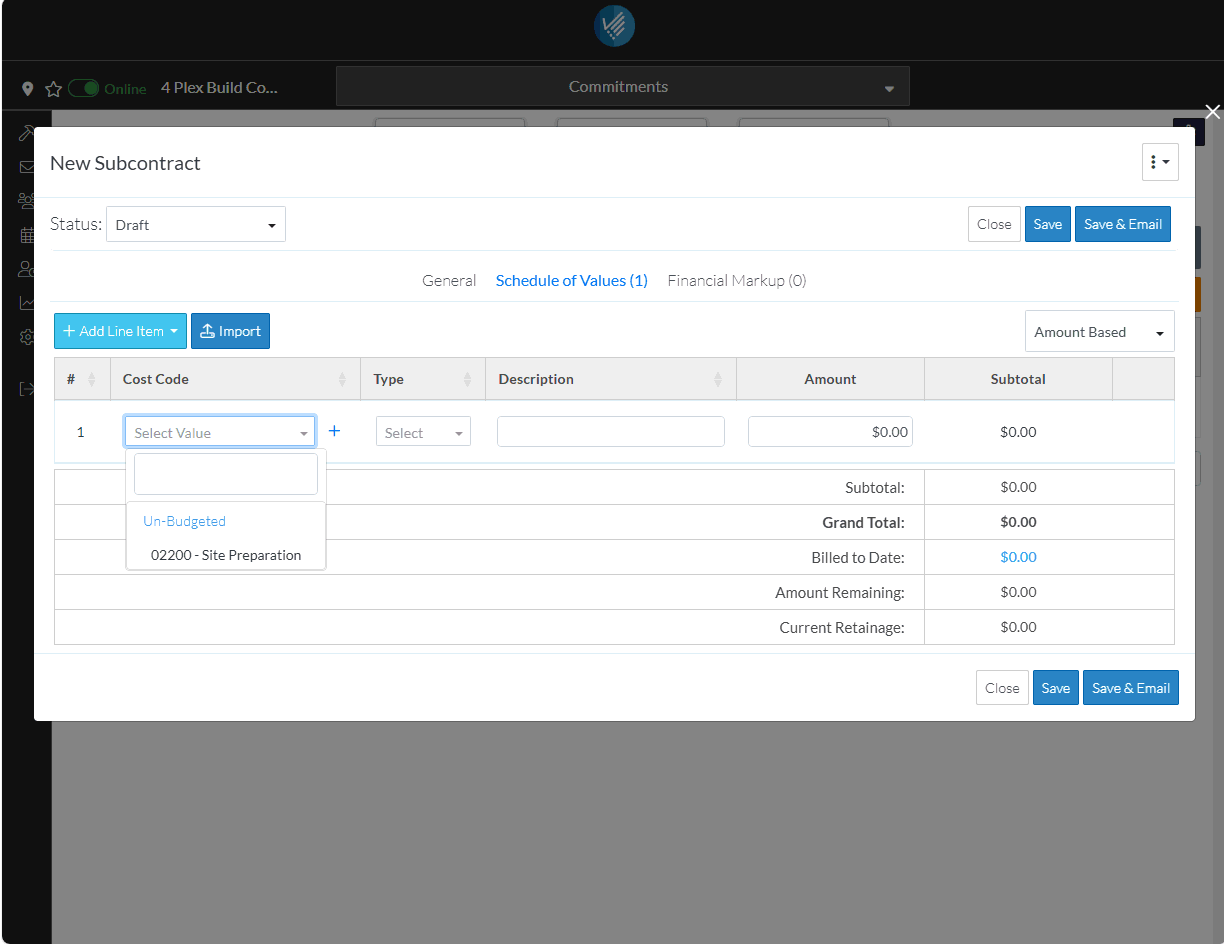Click the plus icon beside Cost Code
1224x944 pixels.
pos(335,431)
